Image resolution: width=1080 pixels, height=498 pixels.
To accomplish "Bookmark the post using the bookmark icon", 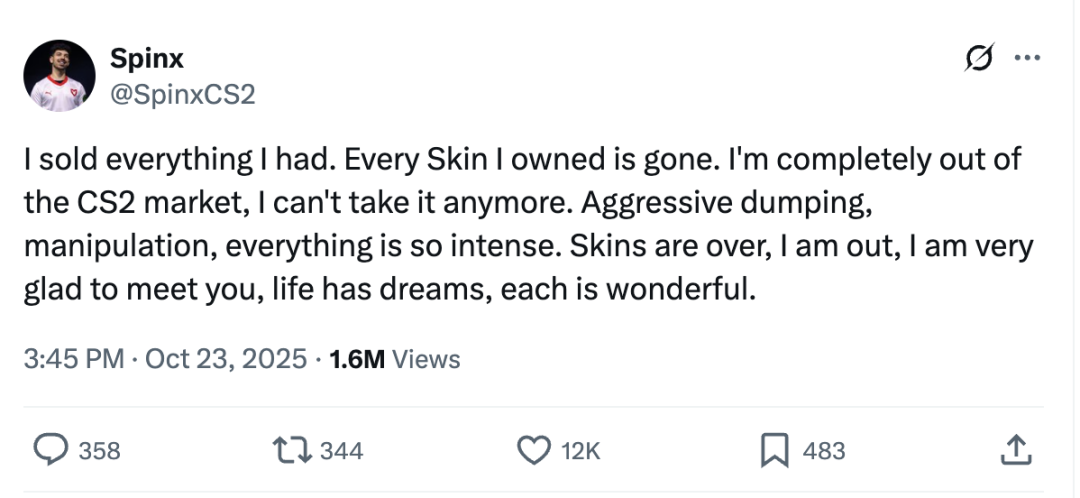I will pos(774,451).
